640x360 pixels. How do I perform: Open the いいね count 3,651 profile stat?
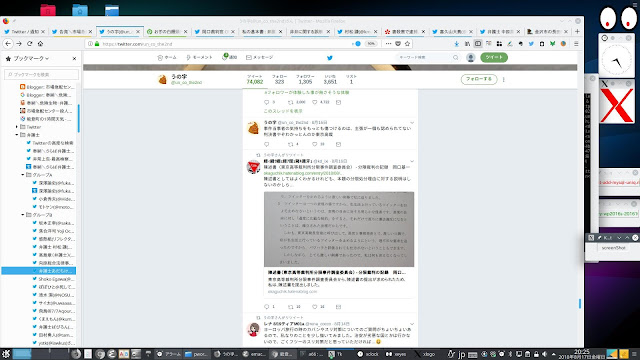(330, 79)
